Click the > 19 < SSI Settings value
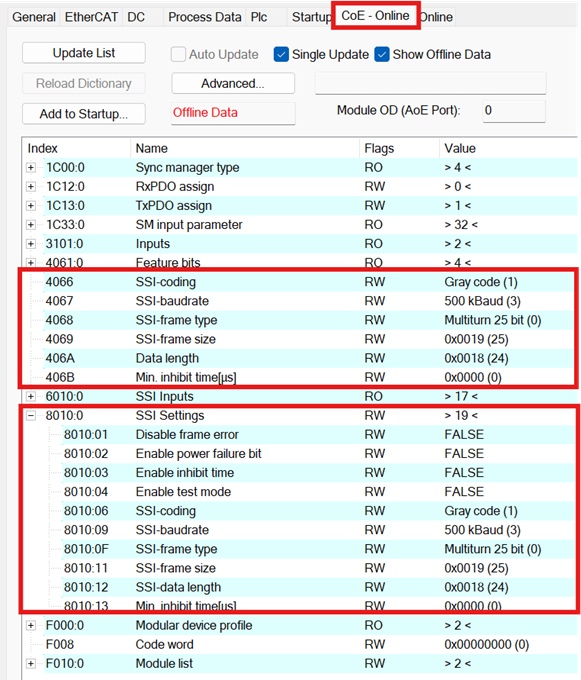Screen dimensions: 581x680 tap(461, 415)
